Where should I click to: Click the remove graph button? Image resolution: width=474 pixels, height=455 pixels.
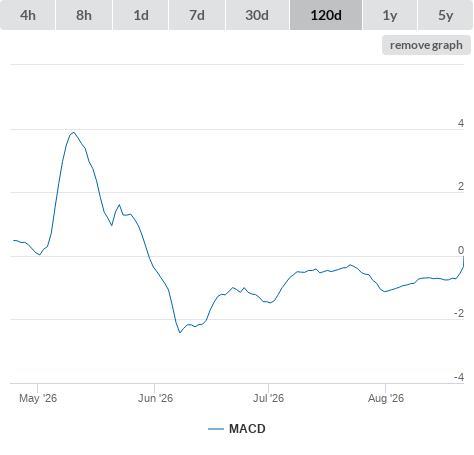click(x=426, y=45)
